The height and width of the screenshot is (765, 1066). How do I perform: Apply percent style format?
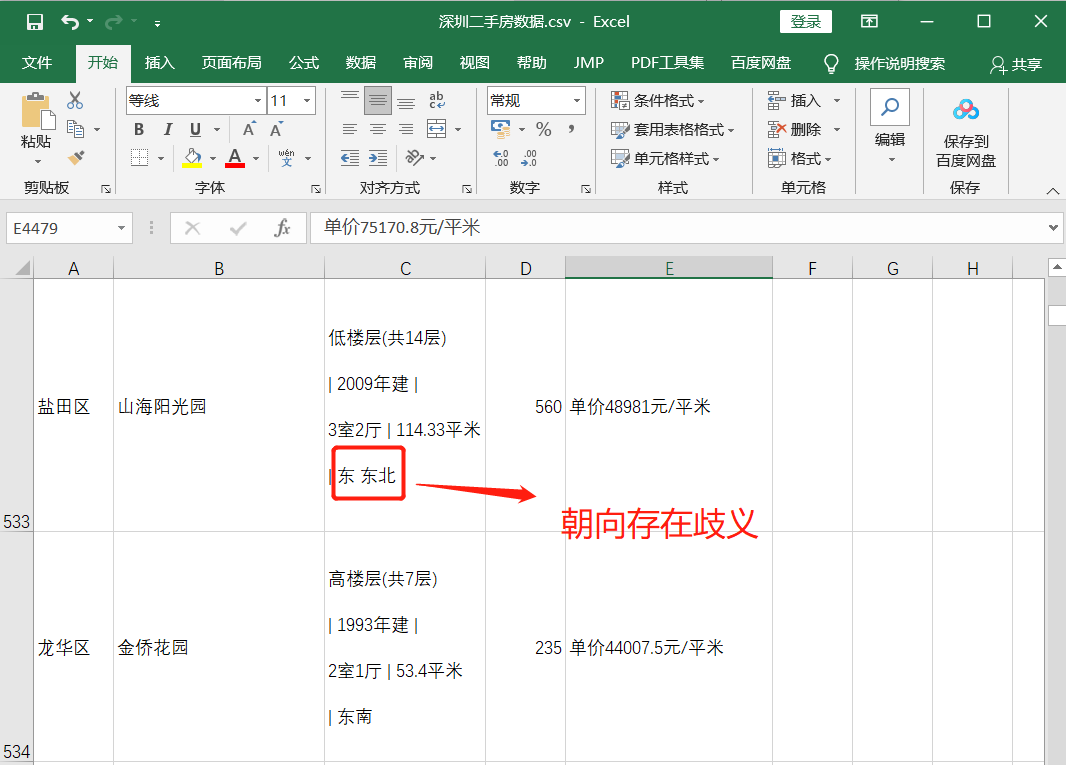point(543,129)
